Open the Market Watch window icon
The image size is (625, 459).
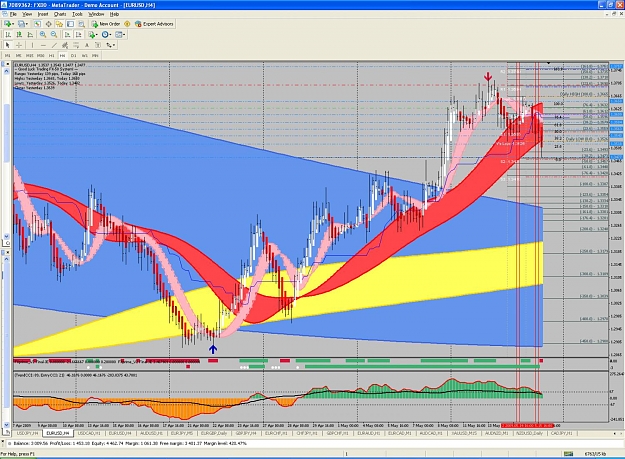[x=37, y=24]
